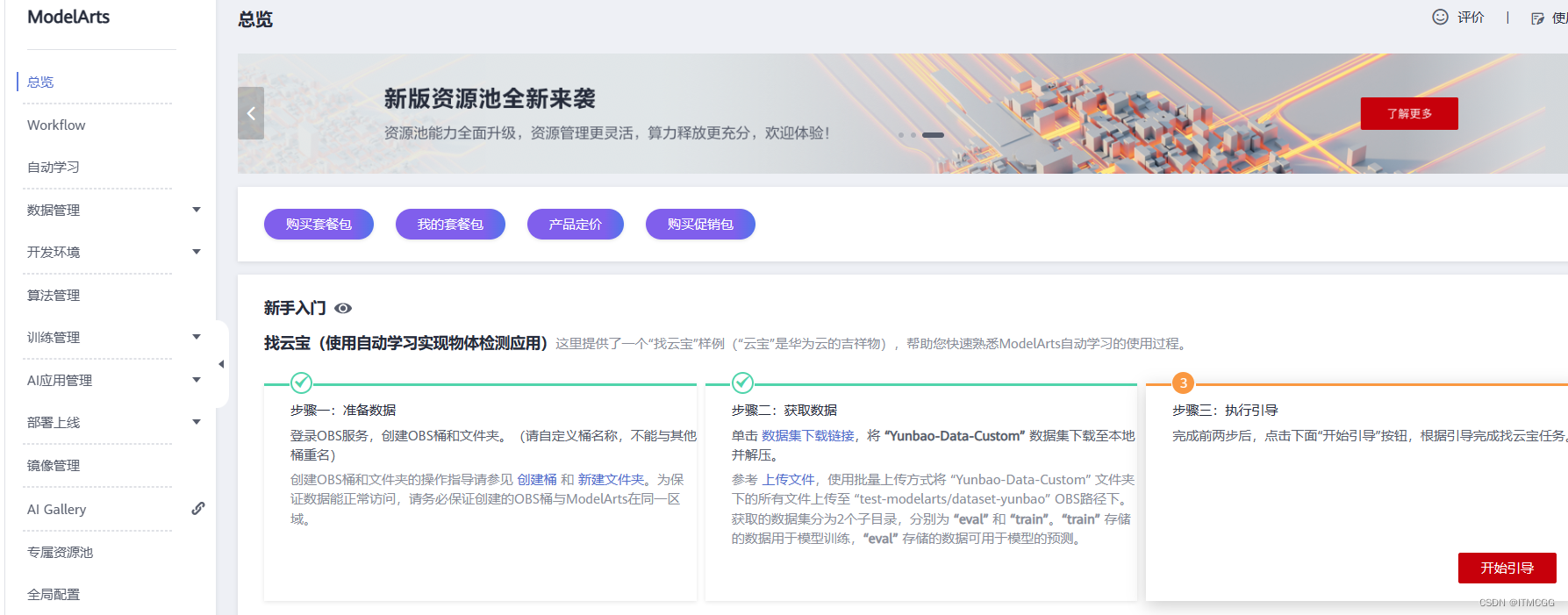Click the 我的套餐包 button

[450, 224]
